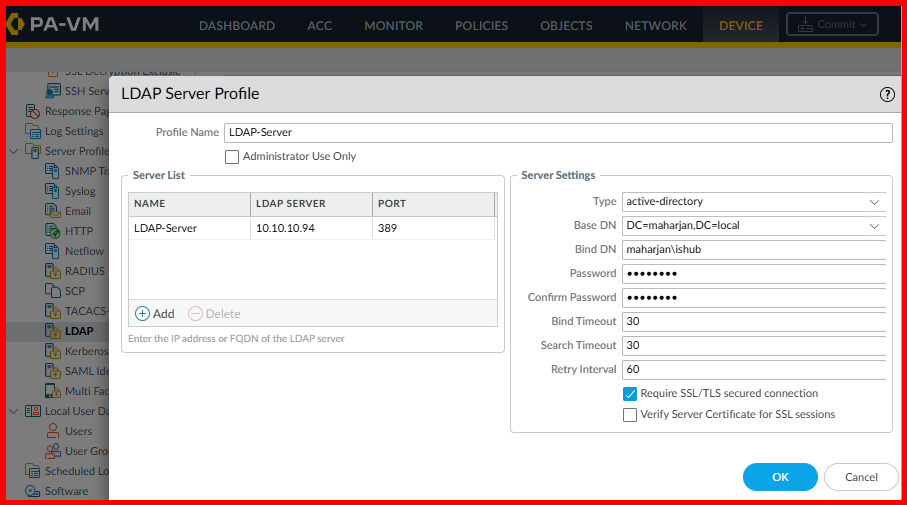Open the Software sidebar icon
907x505 pixels.
click(x=34, y=491)
